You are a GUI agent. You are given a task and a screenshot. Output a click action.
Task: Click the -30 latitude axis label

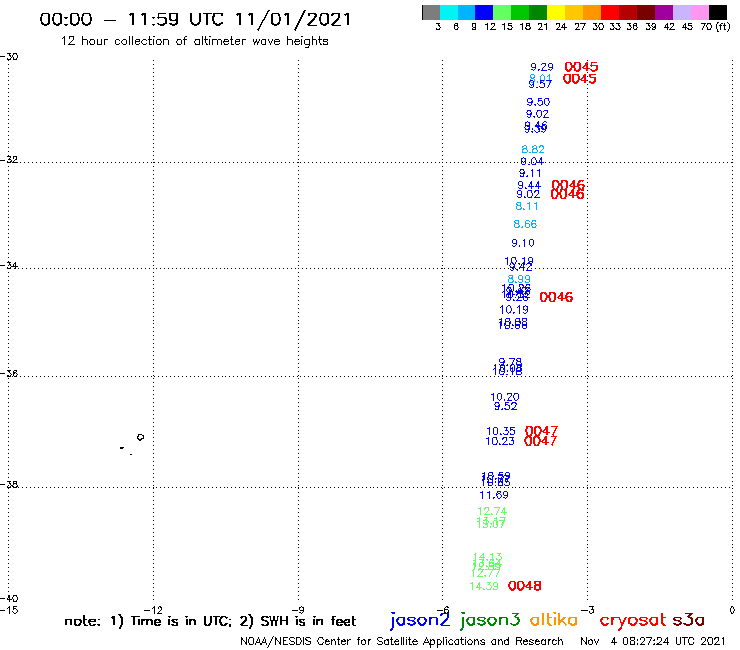(x=9, y=57)
